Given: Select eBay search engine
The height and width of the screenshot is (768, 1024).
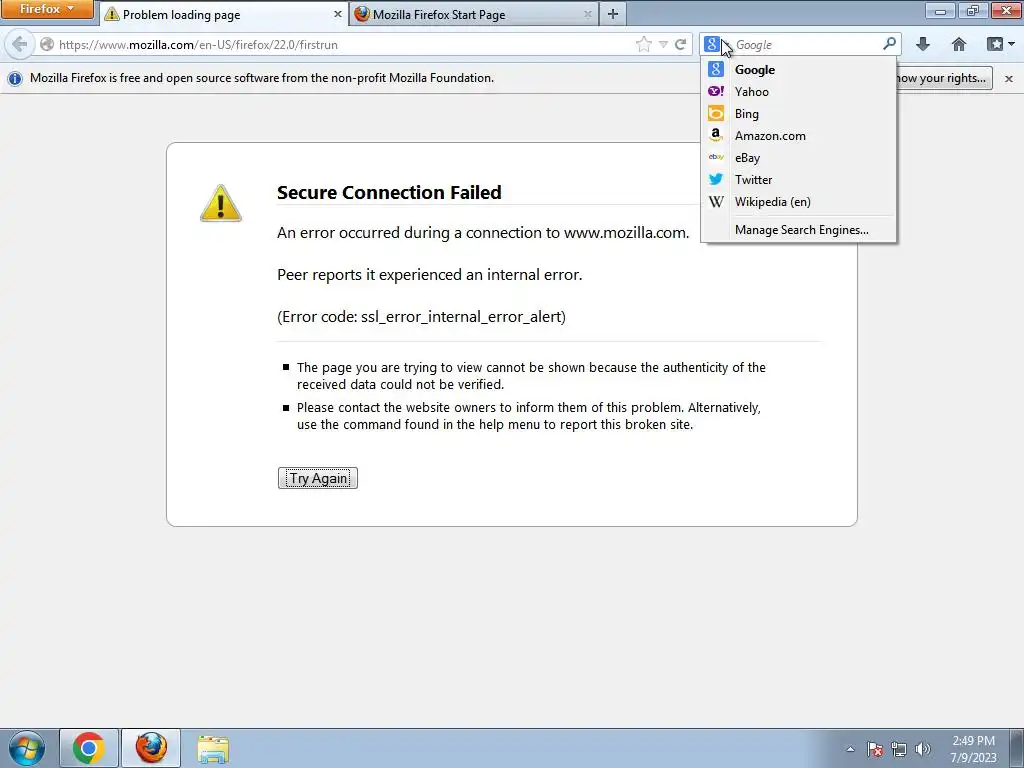Looking at the screenshot, I should [798, 158].
